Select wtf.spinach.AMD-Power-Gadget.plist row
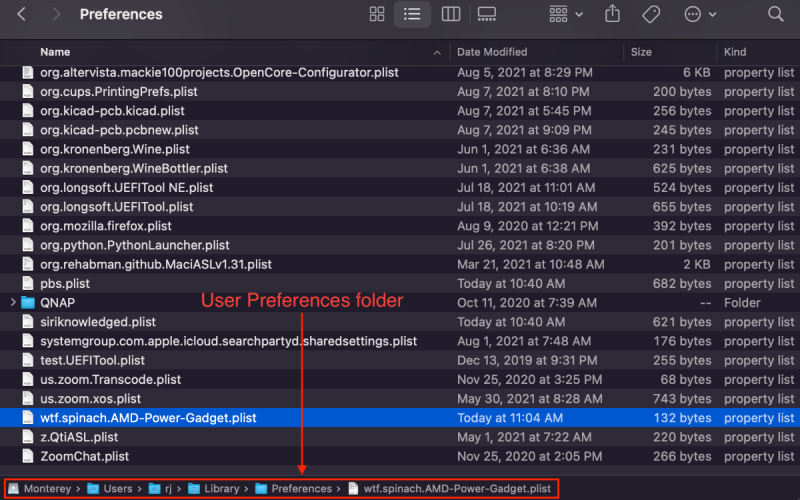800x500 pixels. tap(400, 418)
